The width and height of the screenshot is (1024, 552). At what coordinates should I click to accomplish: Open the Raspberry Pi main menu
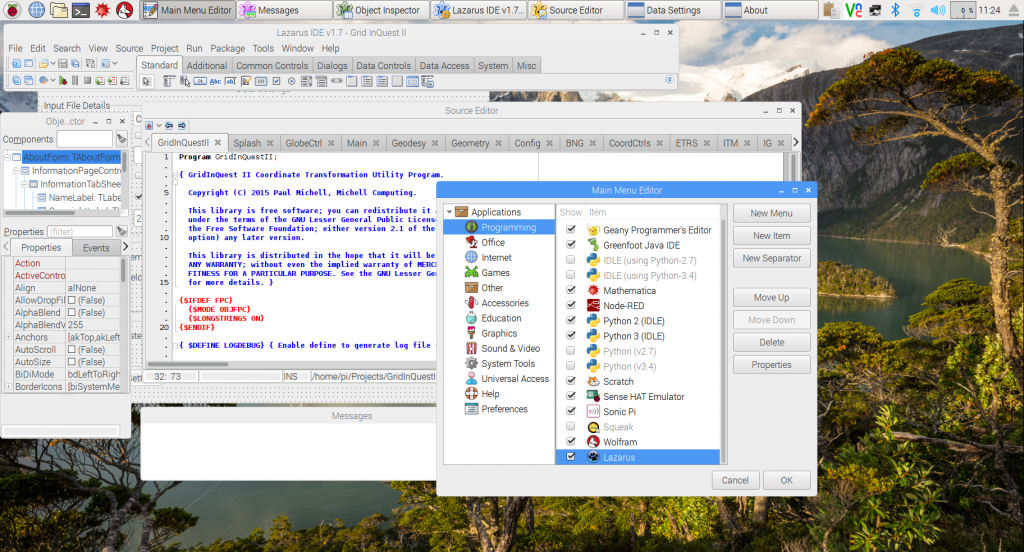12,10
